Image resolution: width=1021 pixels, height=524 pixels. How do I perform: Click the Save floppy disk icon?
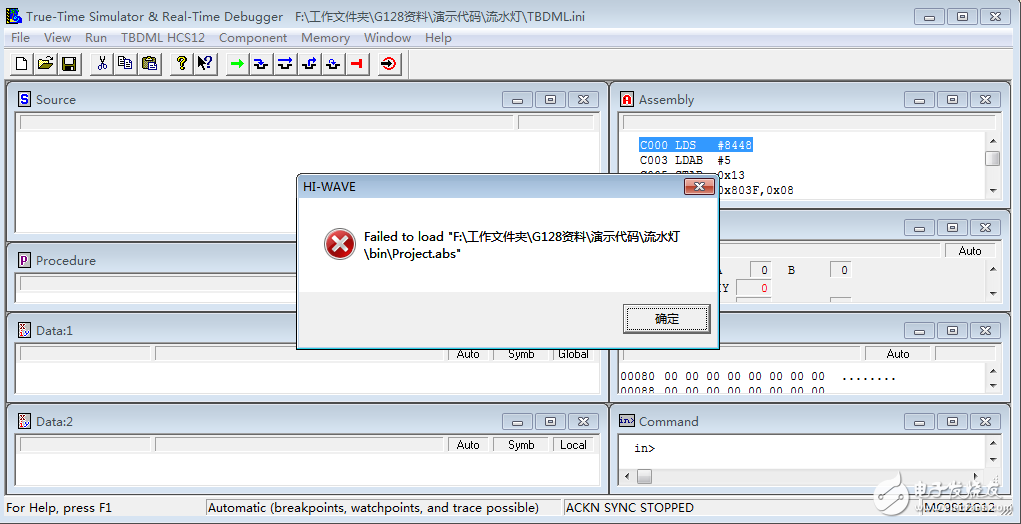click(68, 63)
